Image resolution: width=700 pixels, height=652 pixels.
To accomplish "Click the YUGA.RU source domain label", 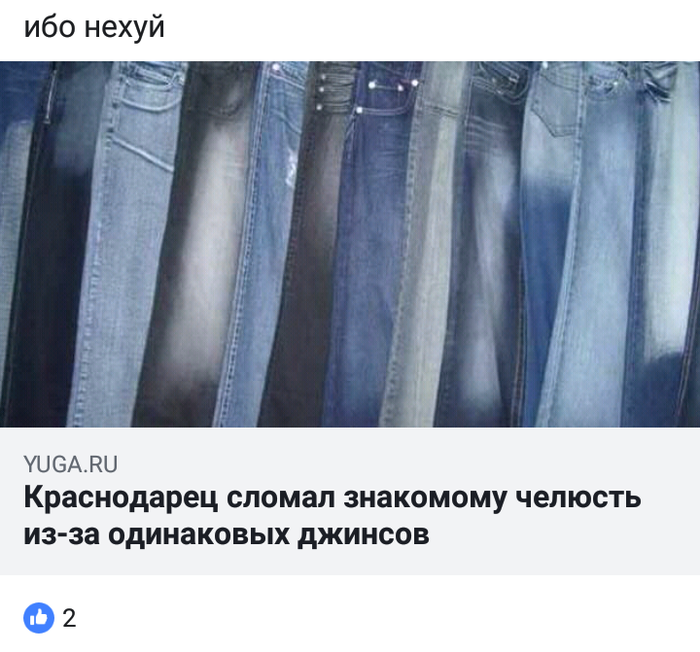I will (71, 464).
